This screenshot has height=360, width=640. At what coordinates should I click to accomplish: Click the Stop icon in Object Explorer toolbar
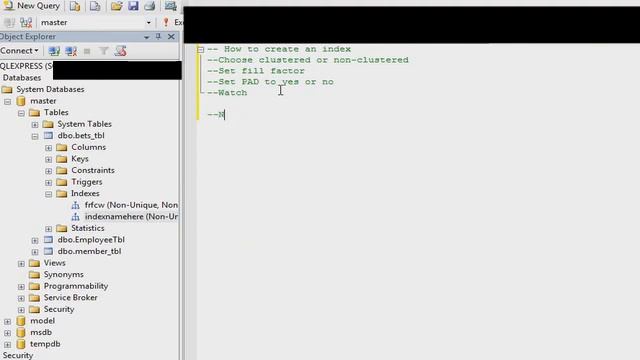(x=87, y=51)
